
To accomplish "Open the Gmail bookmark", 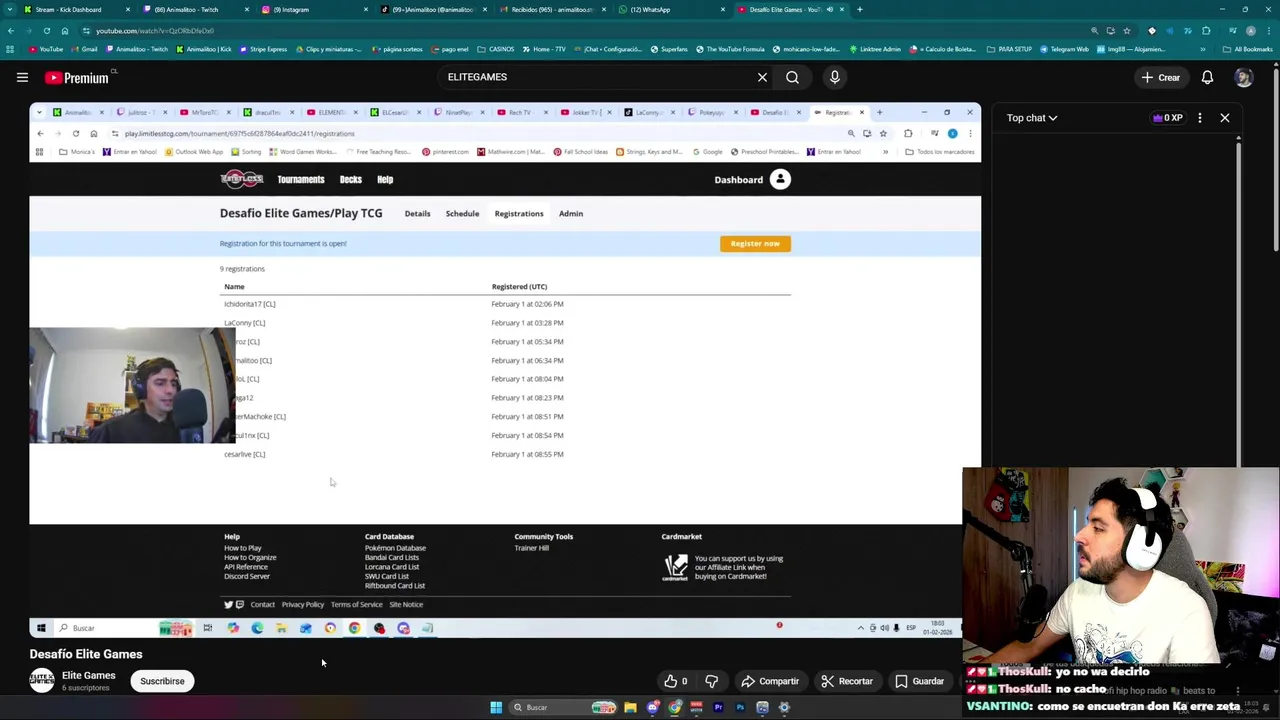I will (x=84, y=49).
